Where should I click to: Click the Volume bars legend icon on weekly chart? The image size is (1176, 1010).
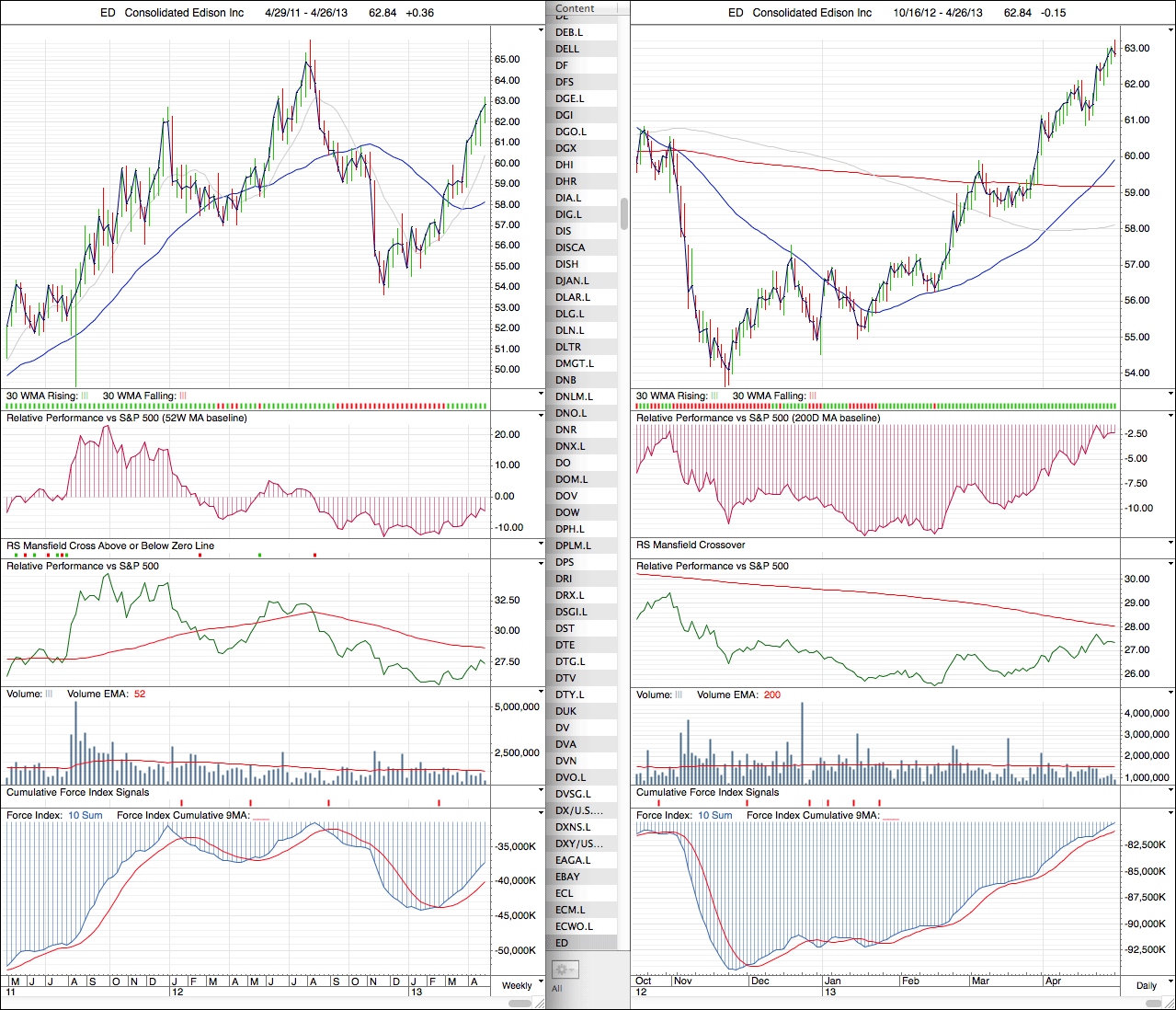(x=50, y=694)
